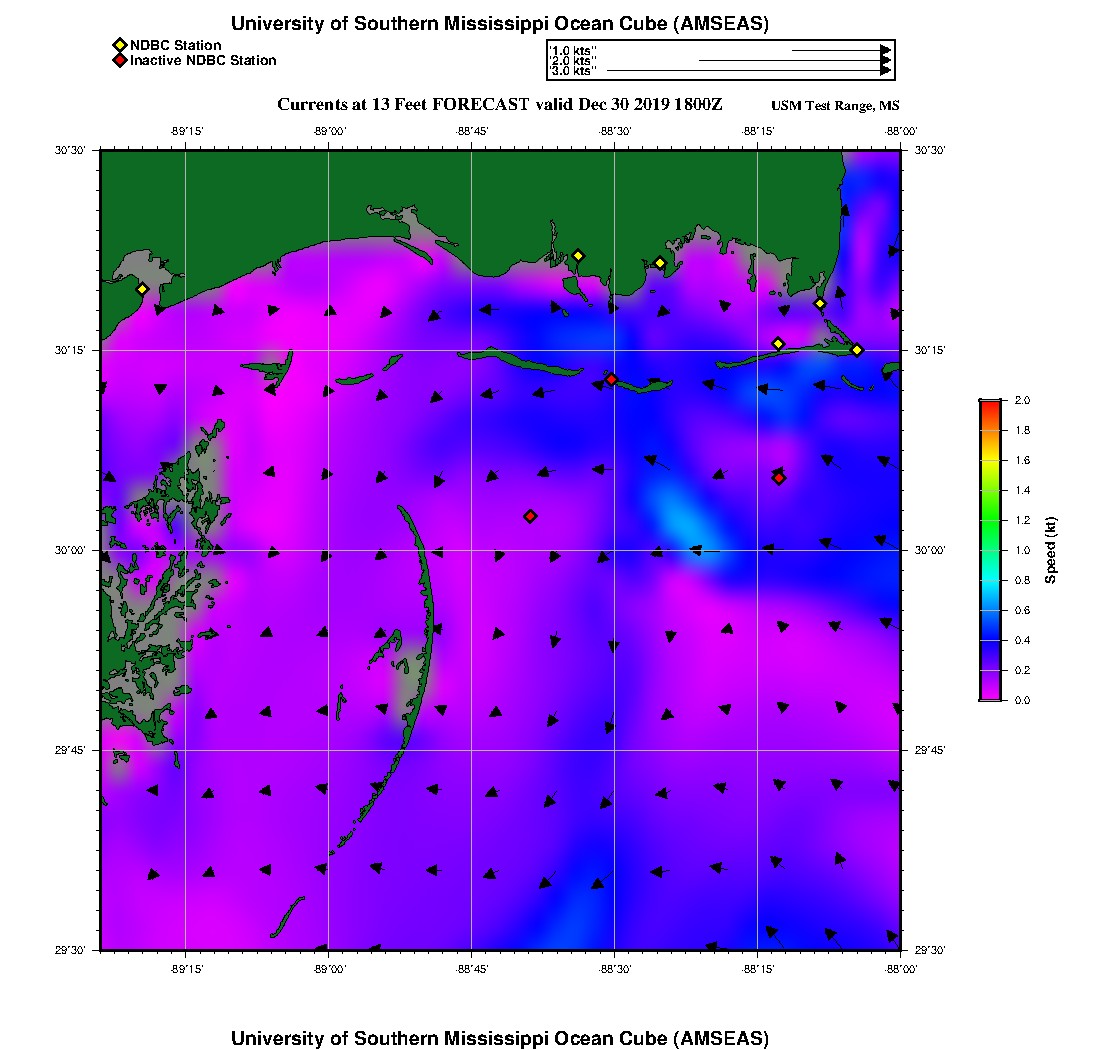Click the bottom University of Southern Mississippi title
The width and height of the screenshot is (1100, 1050).
coord(500,1038)
